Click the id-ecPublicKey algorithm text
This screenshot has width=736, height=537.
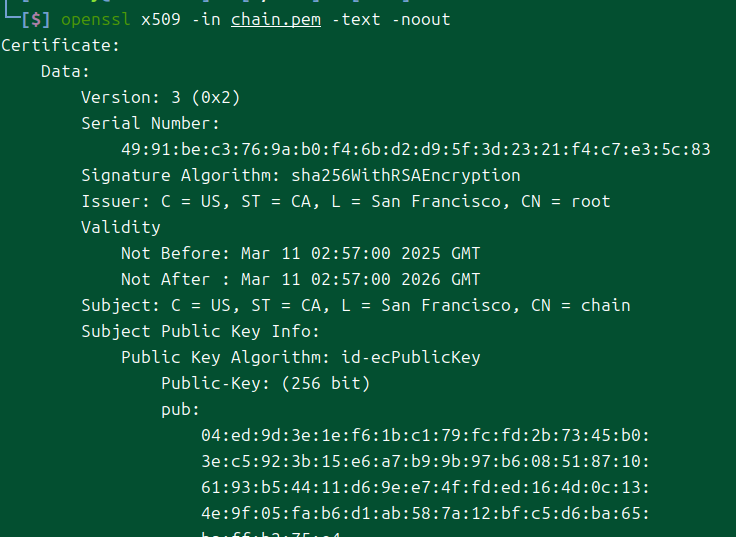point(411,358)
